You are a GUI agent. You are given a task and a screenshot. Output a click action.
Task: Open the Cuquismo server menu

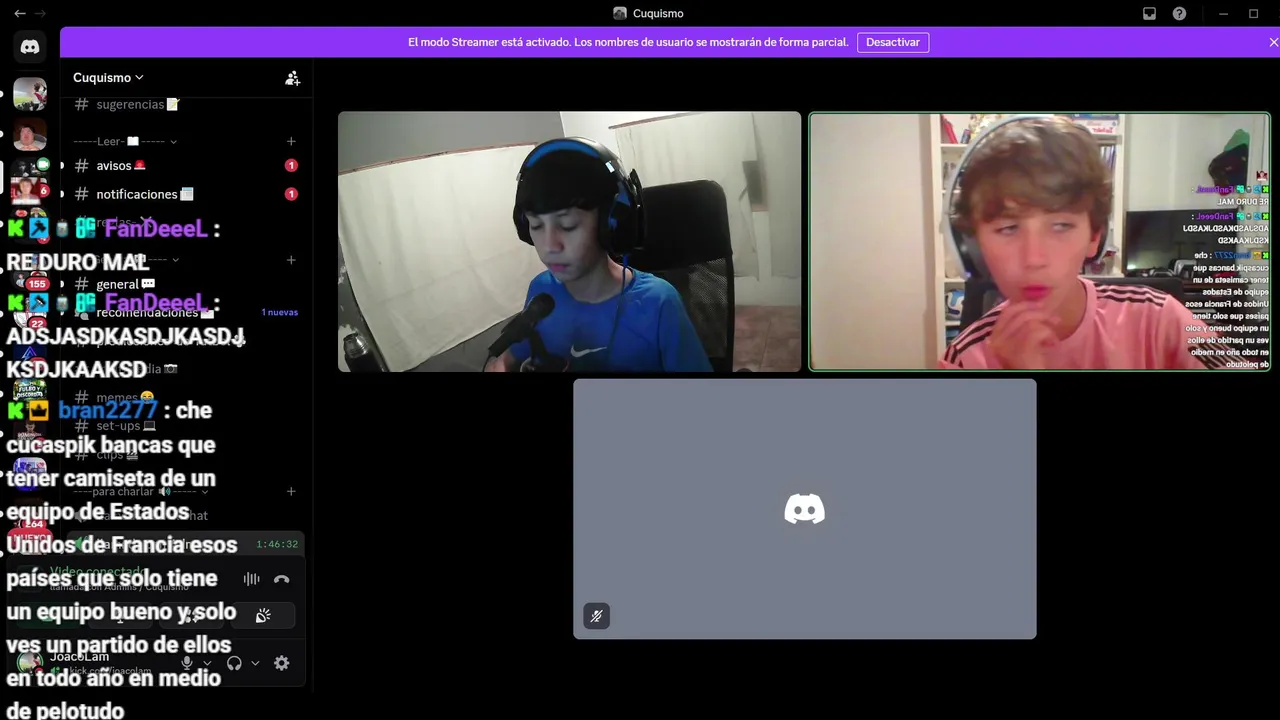click(x=108, y=78)
